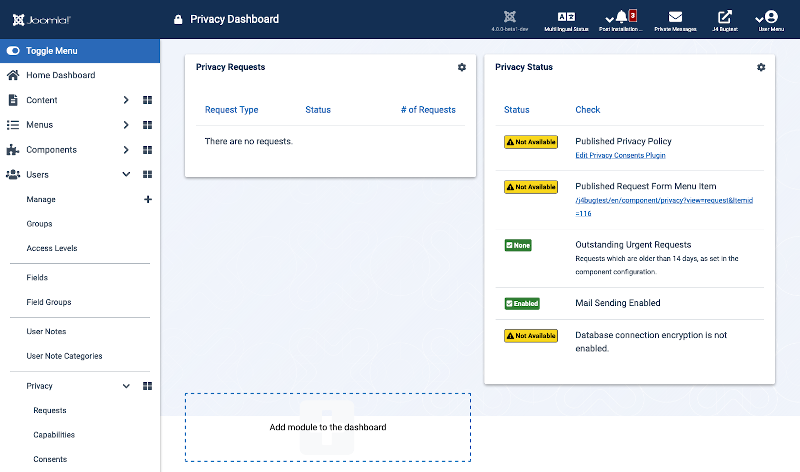The height and width of the screenshot is (472, 800).
Task: Click the Joomla logo in the header
Action: click(x=41, y=19)
